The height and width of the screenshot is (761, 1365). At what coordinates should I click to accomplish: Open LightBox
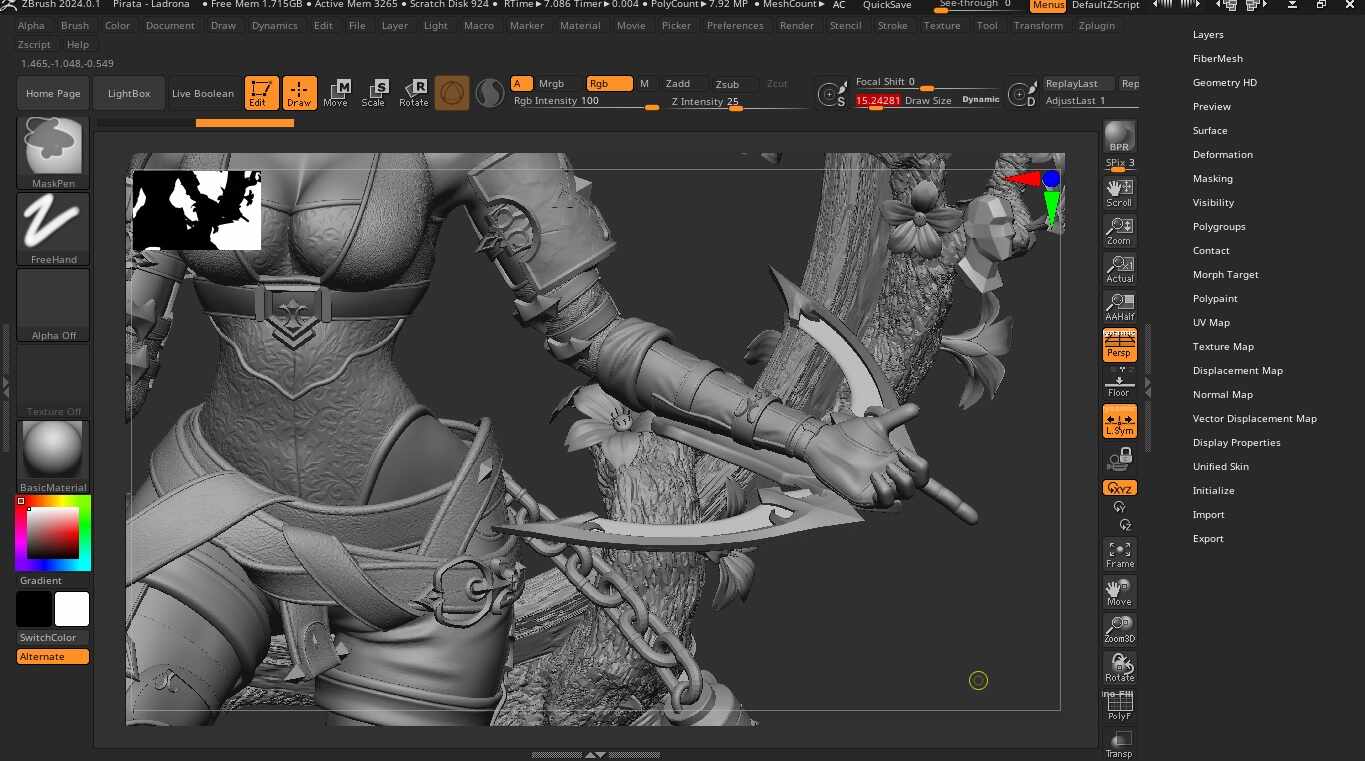point(129,93)
